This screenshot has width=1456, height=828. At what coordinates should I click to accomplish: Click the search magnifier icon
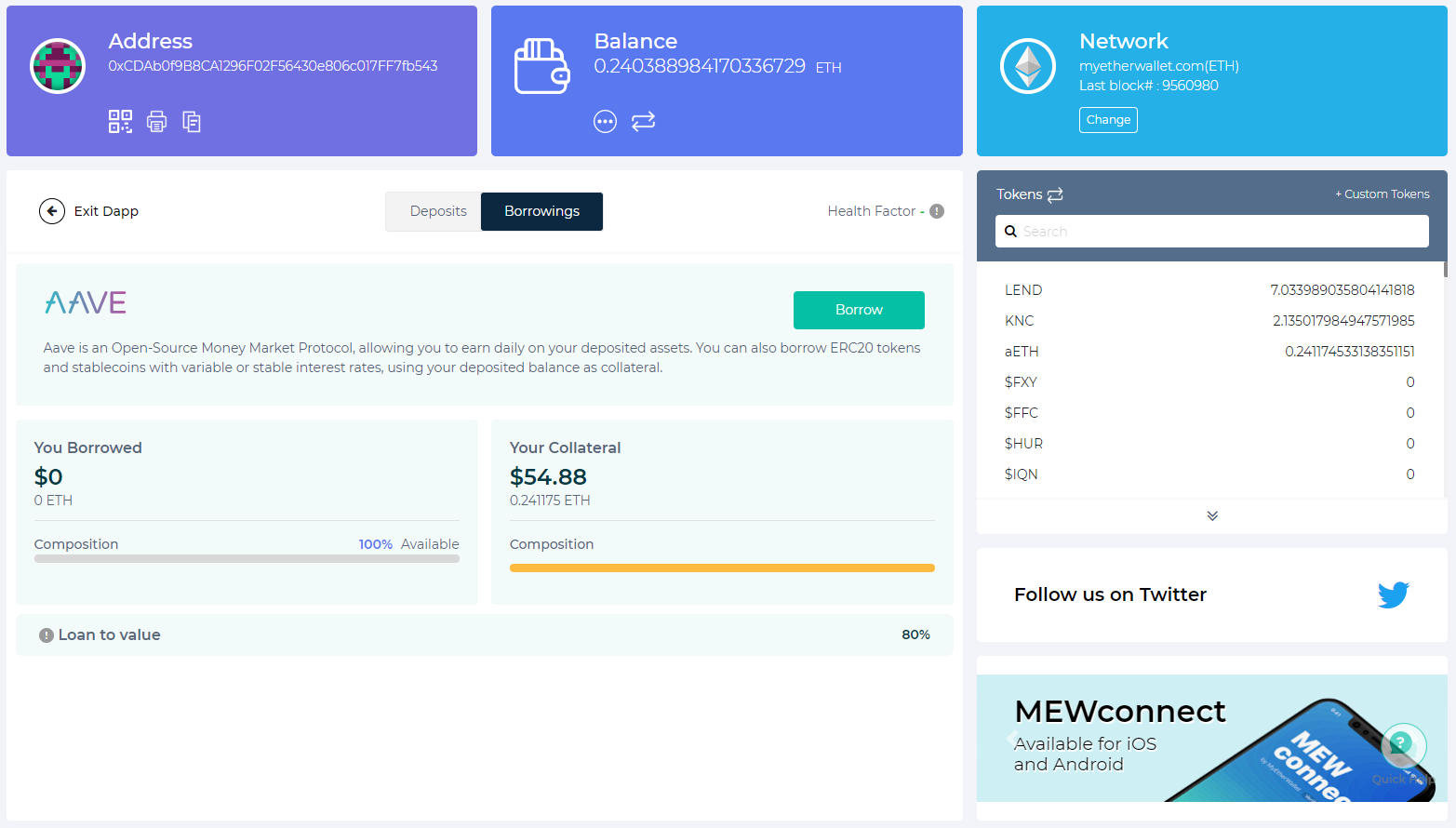click(1010, 232)
